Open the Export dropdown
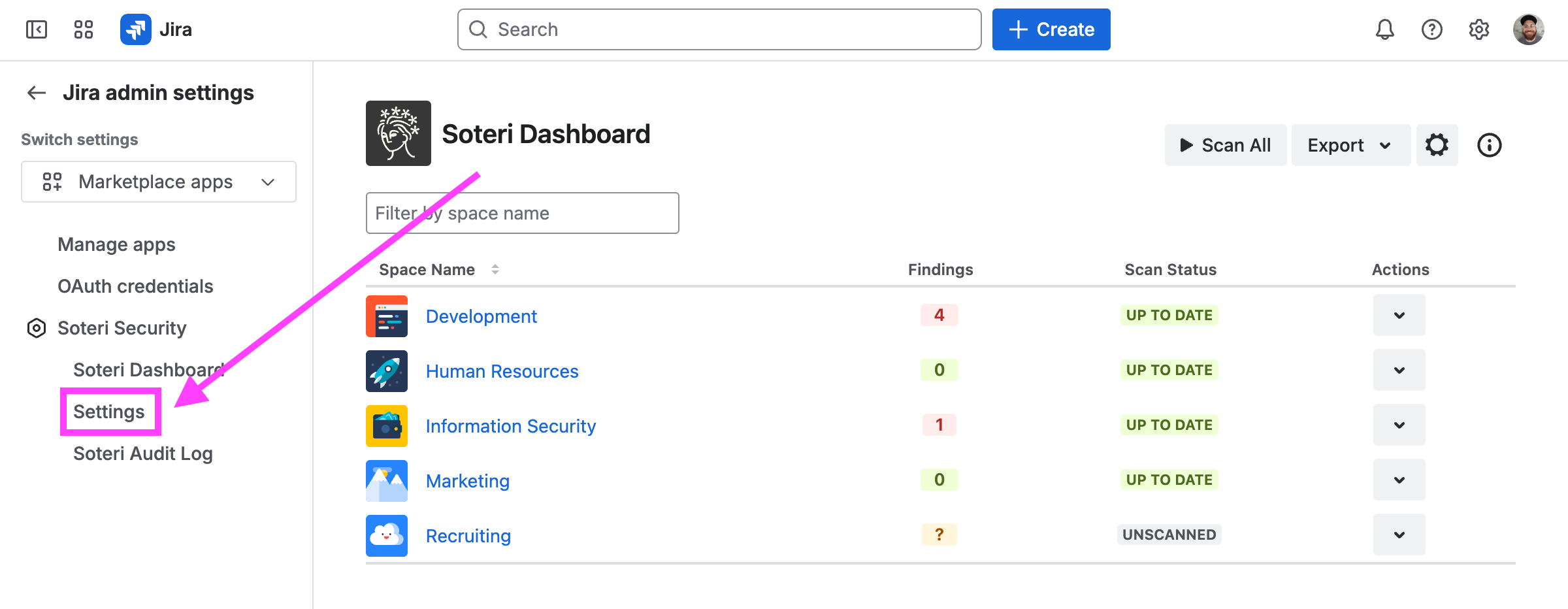Image resolution: width=1568 pixels, height=609 pixels. click(x=1350, y=145)
